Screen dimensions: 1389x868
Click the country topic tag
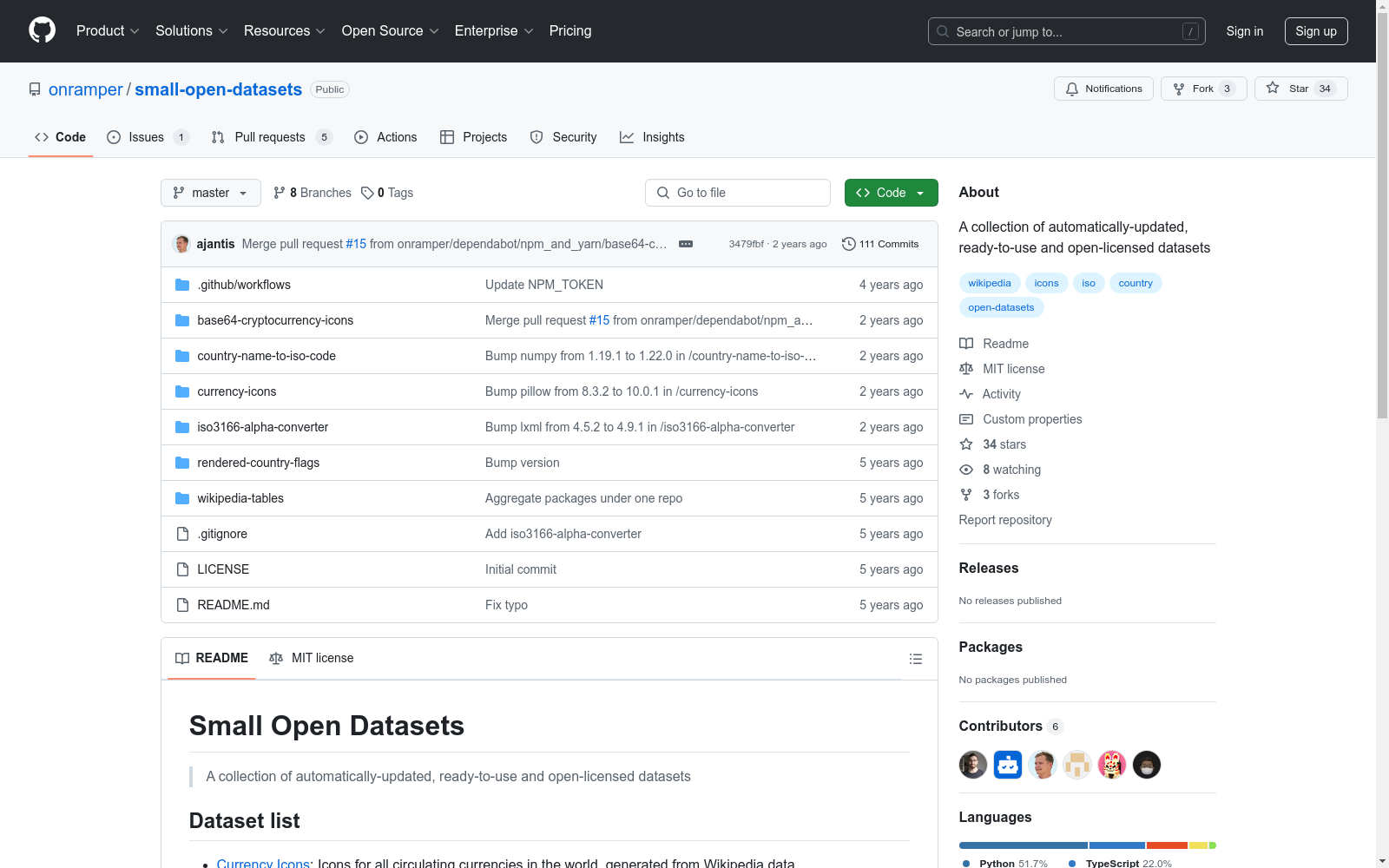(x=1136, y=283)
